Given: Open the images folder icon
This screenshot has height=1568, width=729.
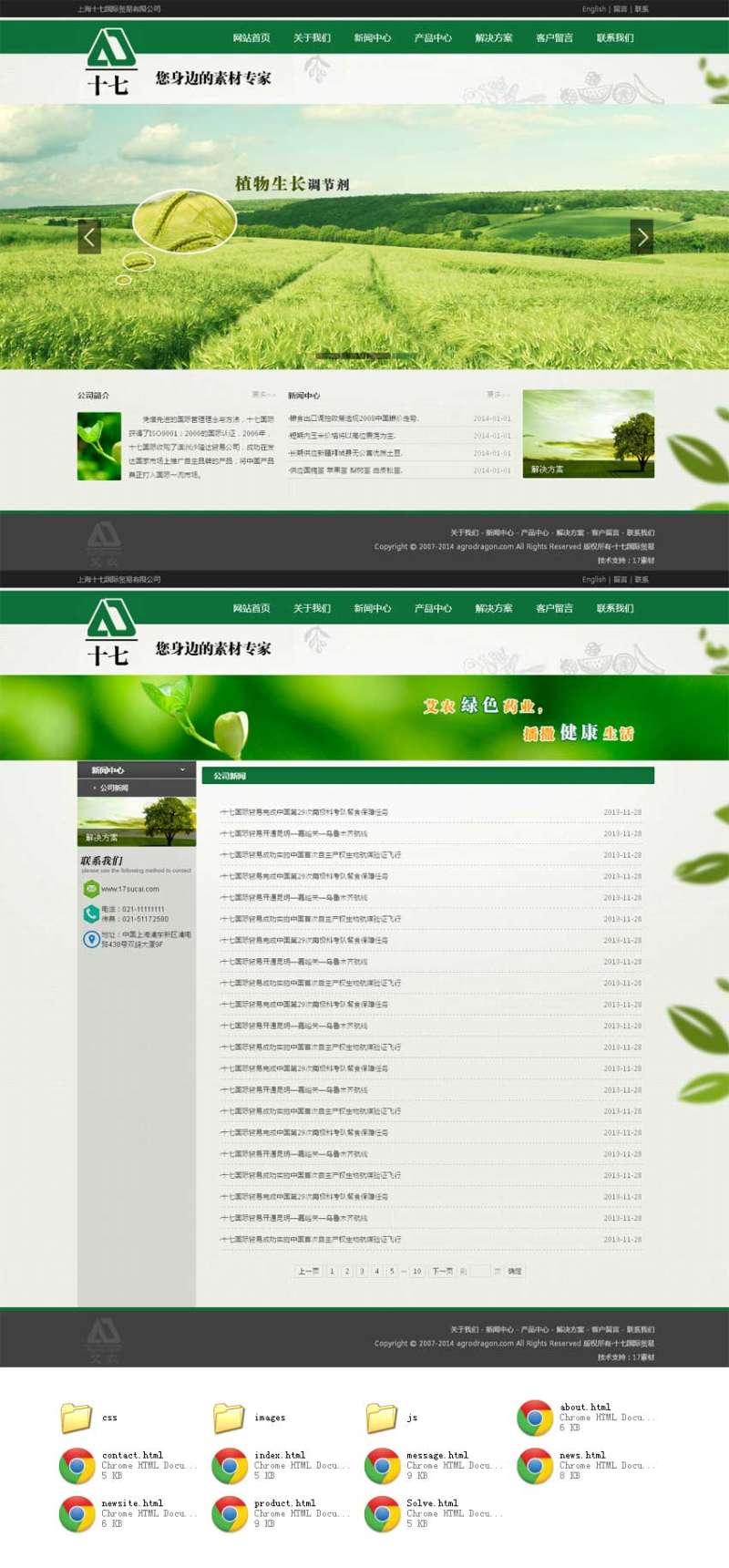Looking at the screenshot, I should [229, 1418].
